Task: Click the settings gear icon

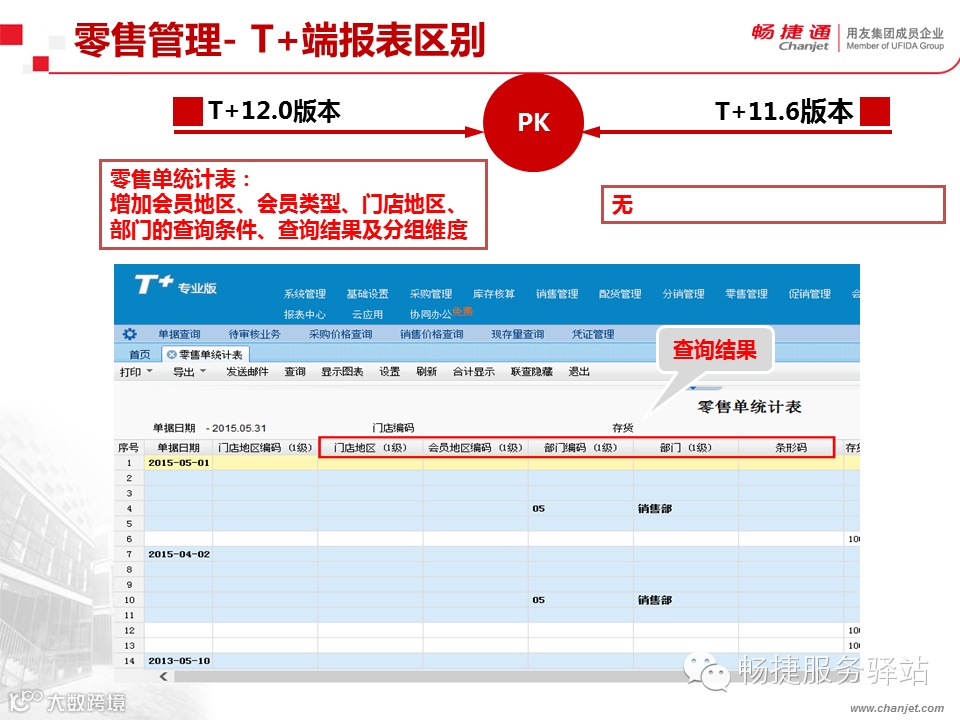Action: point(129,334)
